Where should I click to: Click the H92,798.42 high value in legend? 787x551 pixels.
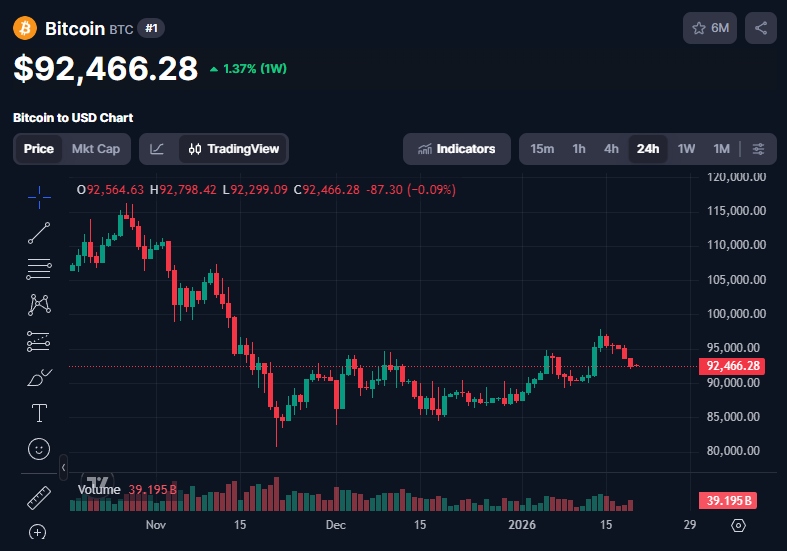click(183, 190)
